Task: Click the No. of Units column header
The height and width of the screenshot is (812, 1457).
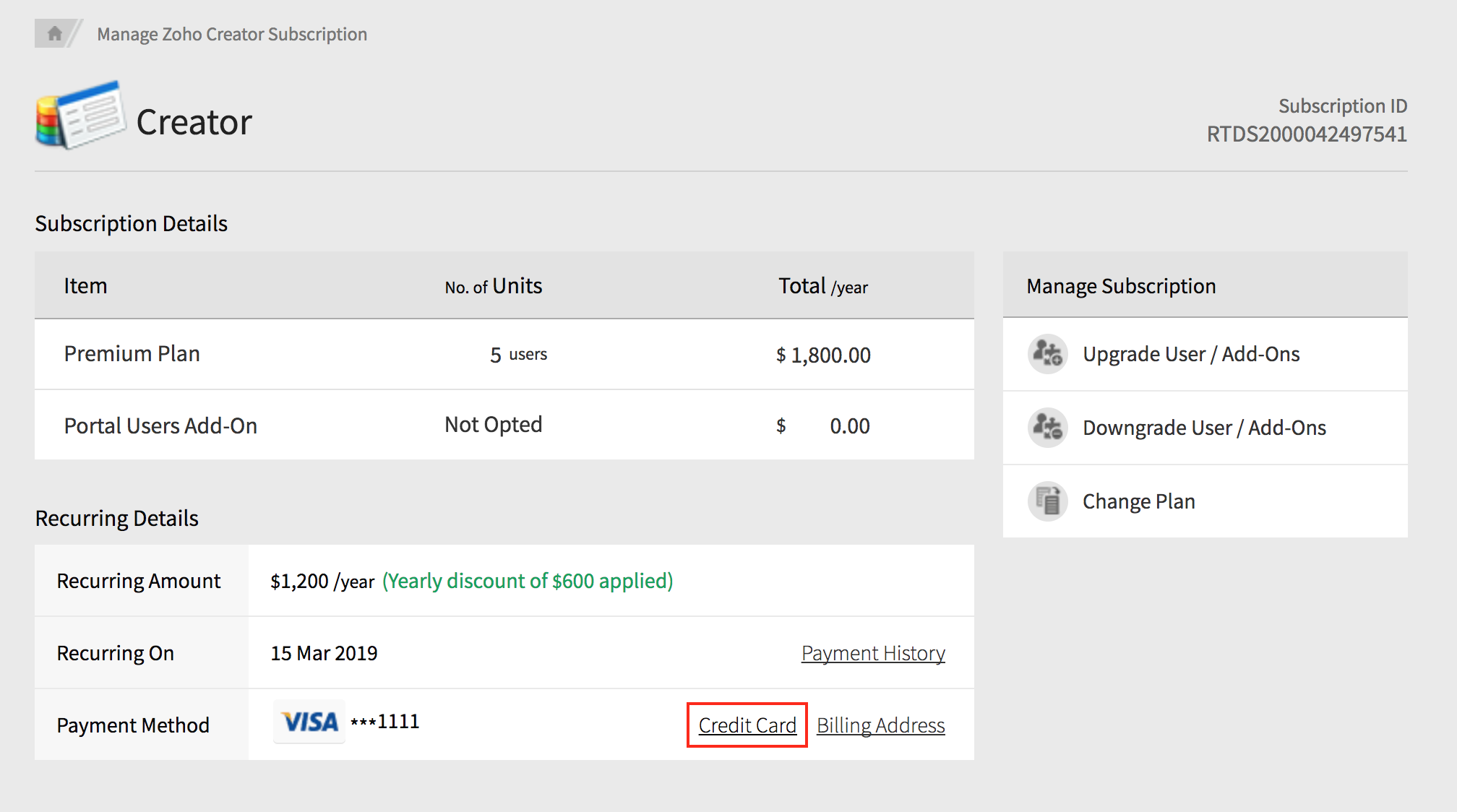Action: click(x=494, y=286)
